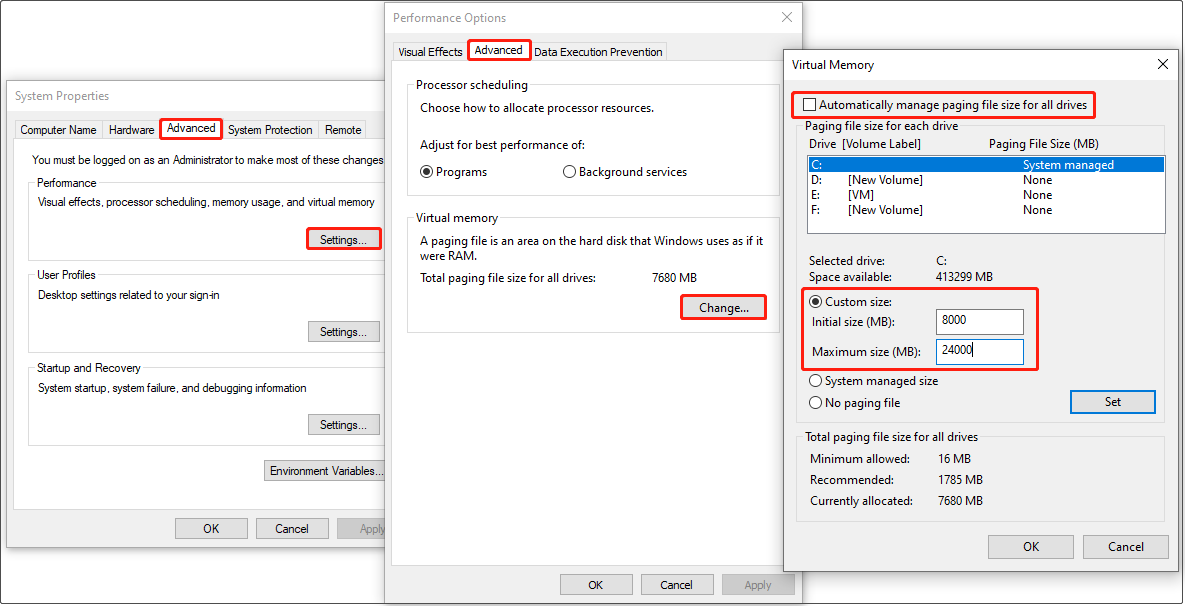
Task: Select Advanced tab in Performance Options
Action: click(x=499, y=50)
